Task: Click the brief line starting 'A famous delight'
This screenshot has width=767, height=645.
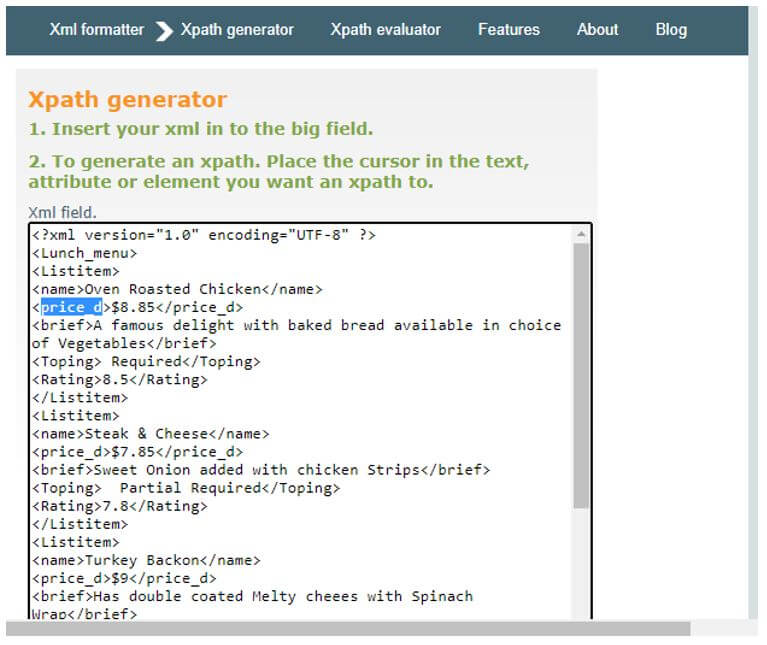Action: 296,326
